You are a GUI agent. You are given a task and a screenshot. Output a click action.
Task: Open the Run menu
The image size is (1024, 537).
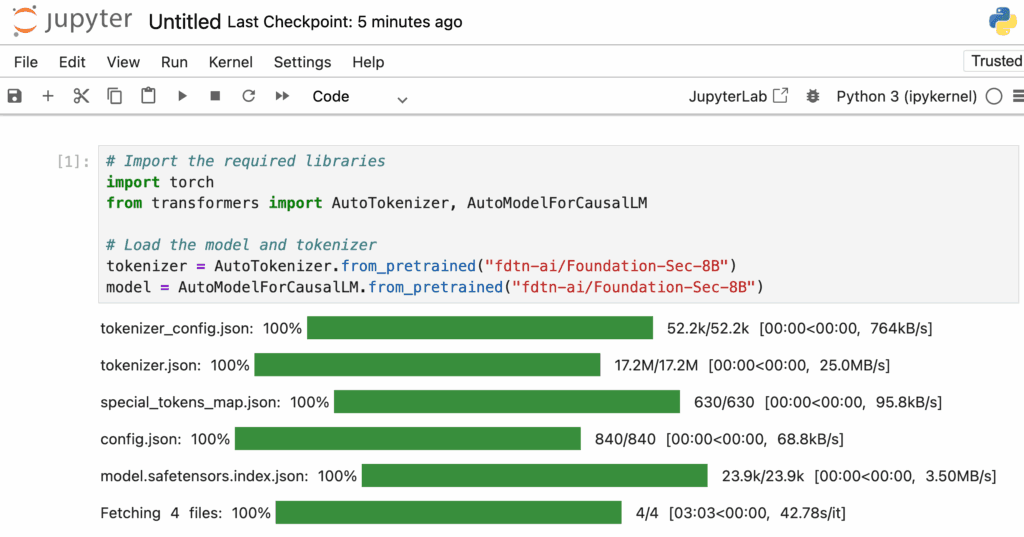coord(174,62)
